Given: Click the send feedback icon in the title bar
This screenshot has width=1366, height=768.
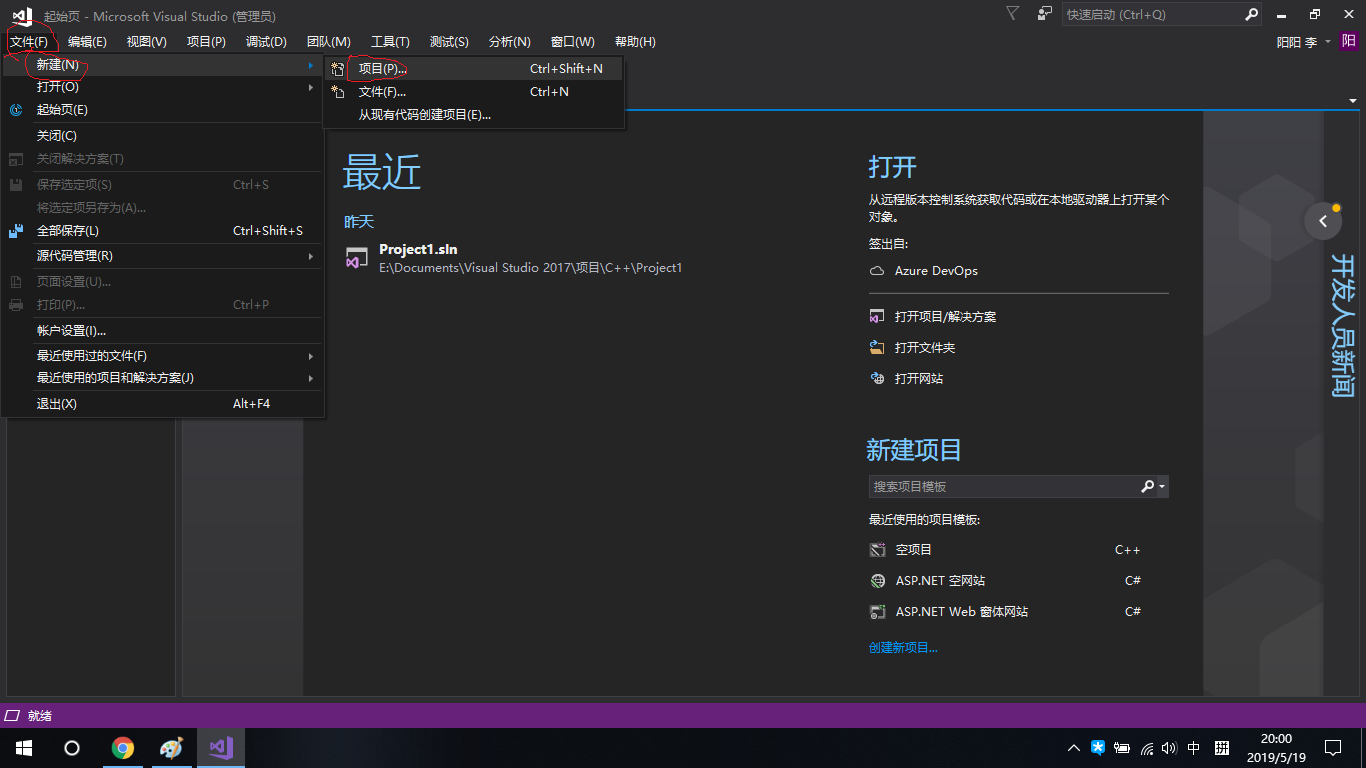Looking at the screenshot, I should coord(1043,13).
